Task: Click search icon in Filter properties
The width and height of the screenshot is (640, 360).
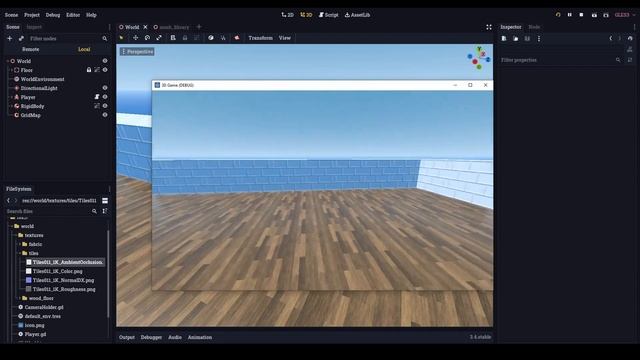Action: pos(618,60)
